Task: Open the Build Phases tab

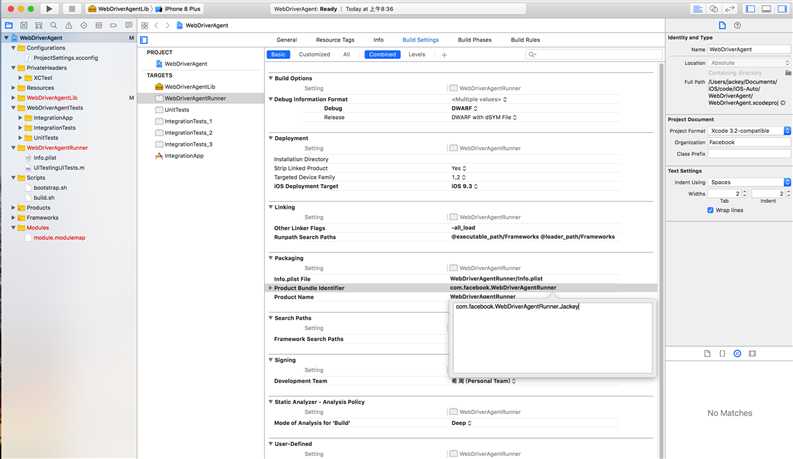Action: tap(474, 39)
